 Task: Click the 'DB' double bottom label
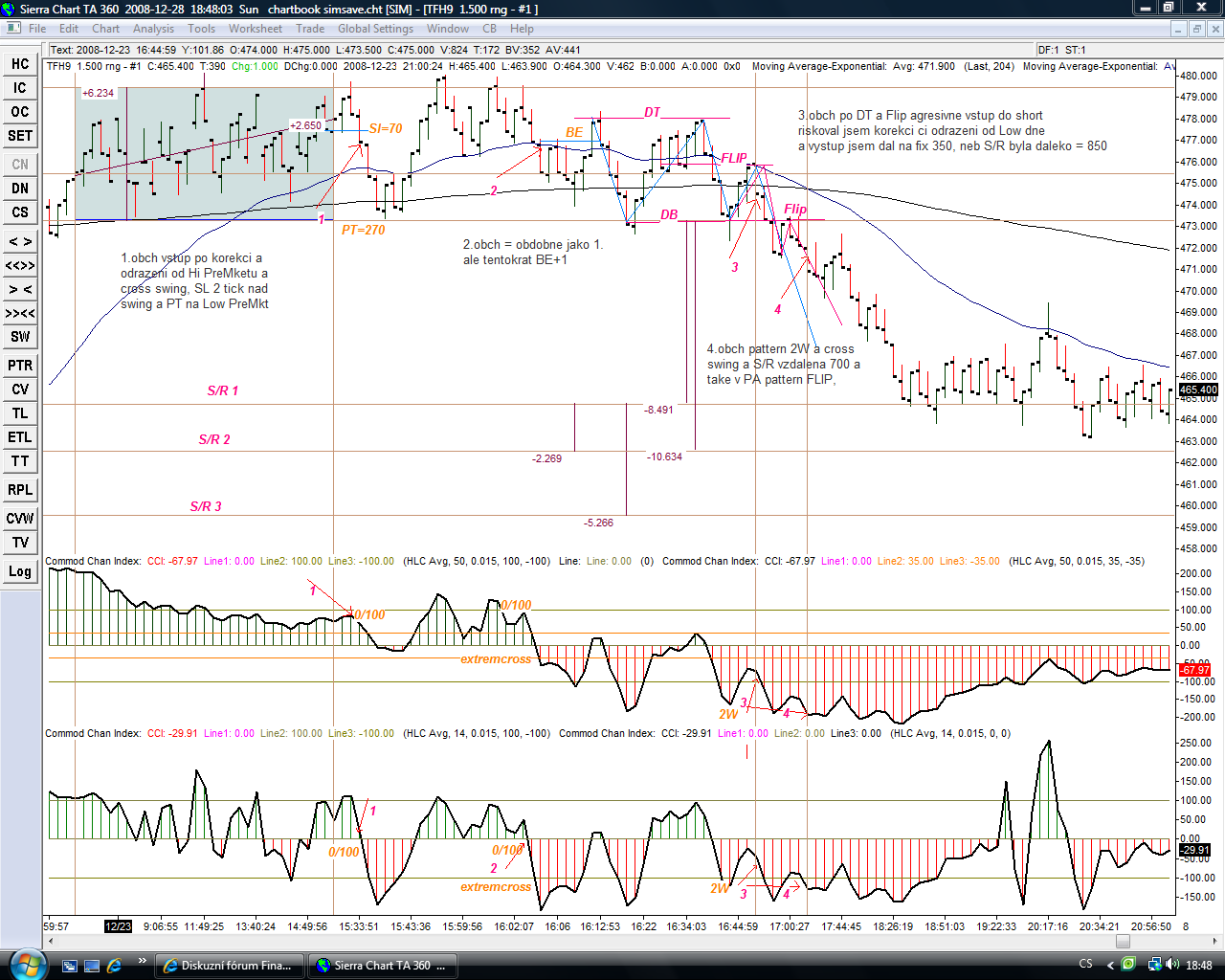[x=669, y=214]
